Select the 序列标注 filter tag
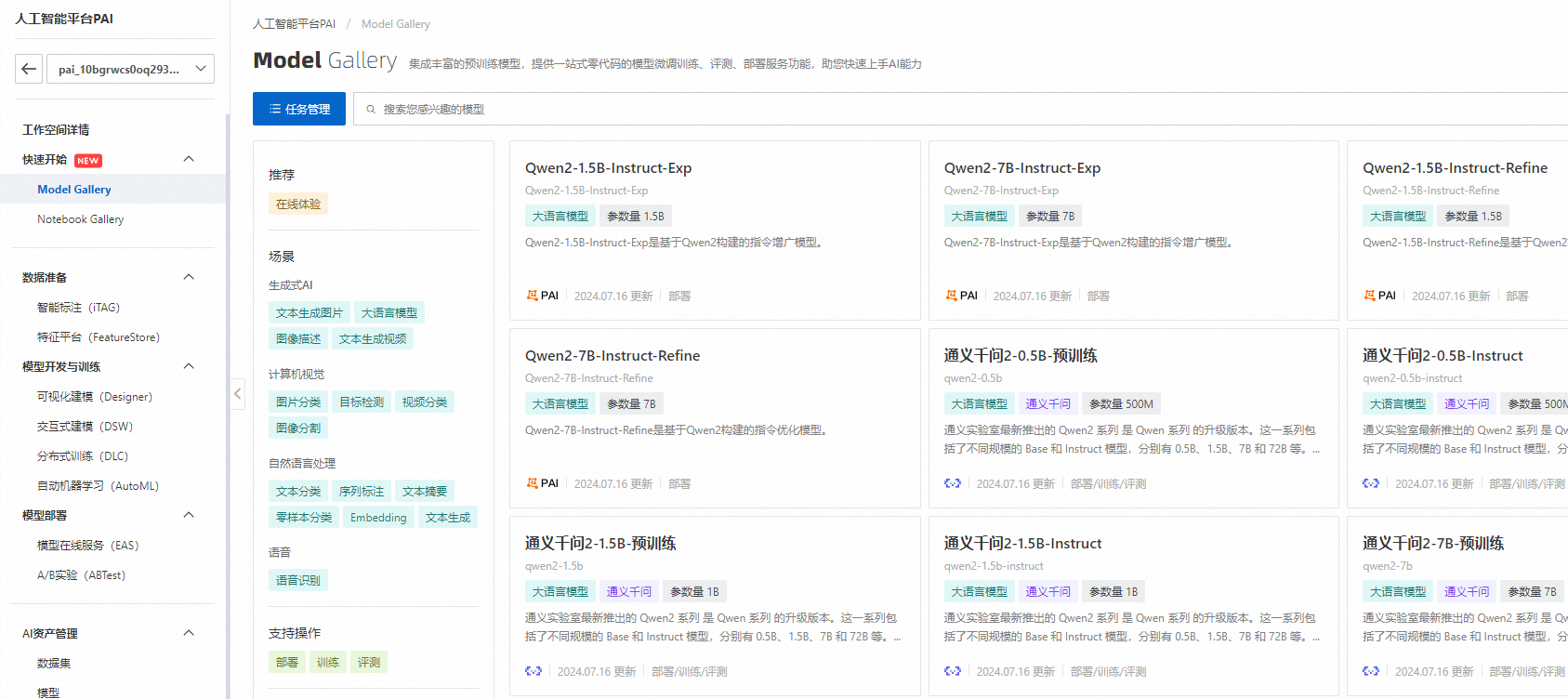The height and width of the screenshot is (699, 1568). click(362, 492)
